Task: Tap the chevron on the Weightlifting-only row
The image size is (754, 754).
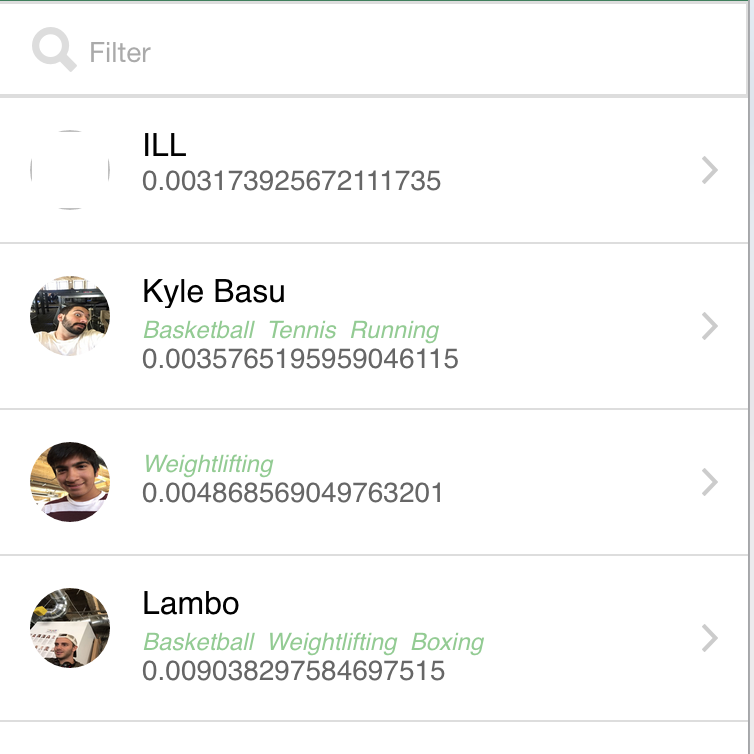Action: (710, 482)
